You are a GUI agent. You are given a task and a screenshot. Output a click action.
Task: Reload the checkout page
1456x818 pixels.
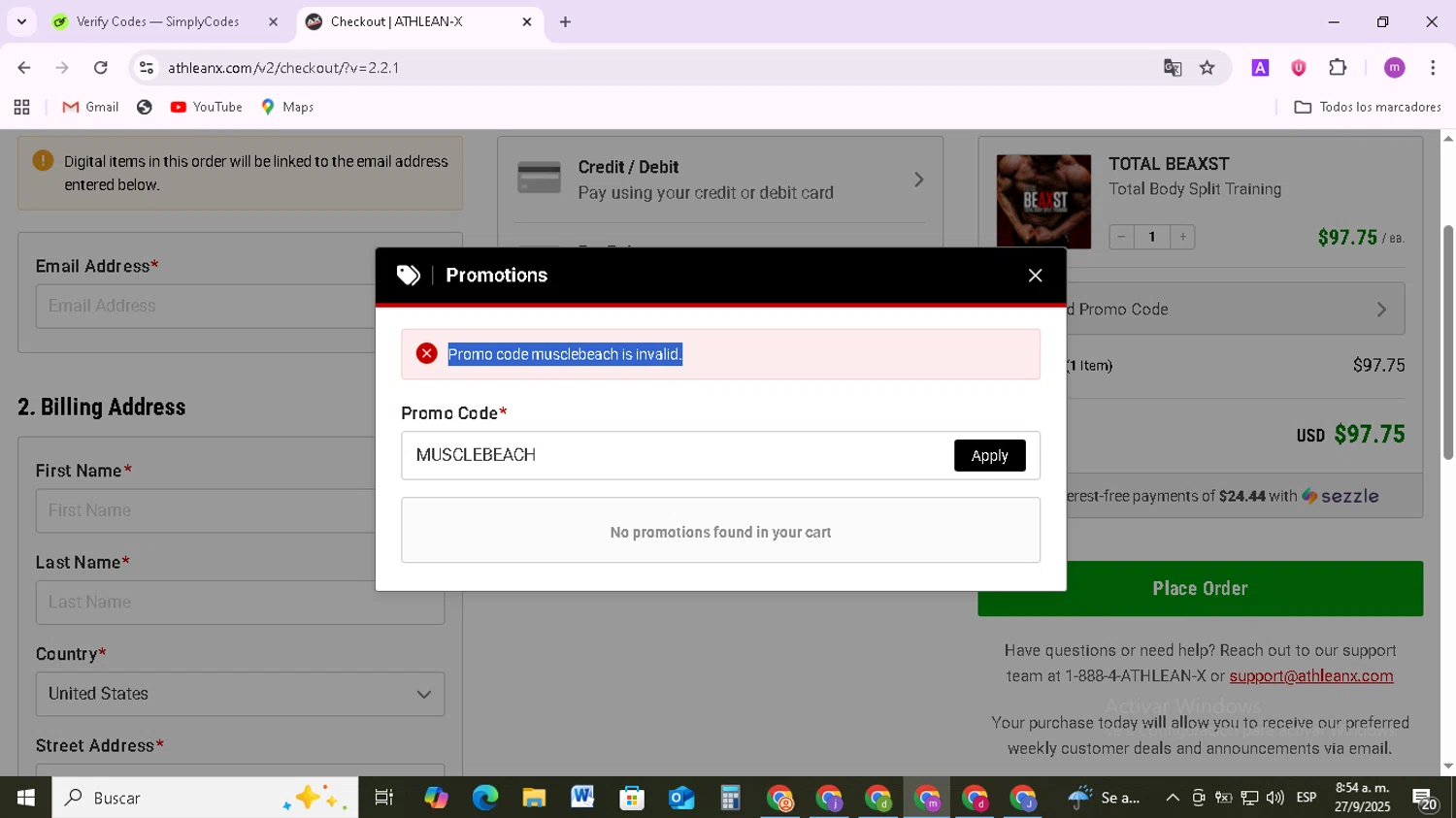coord(100,68)
